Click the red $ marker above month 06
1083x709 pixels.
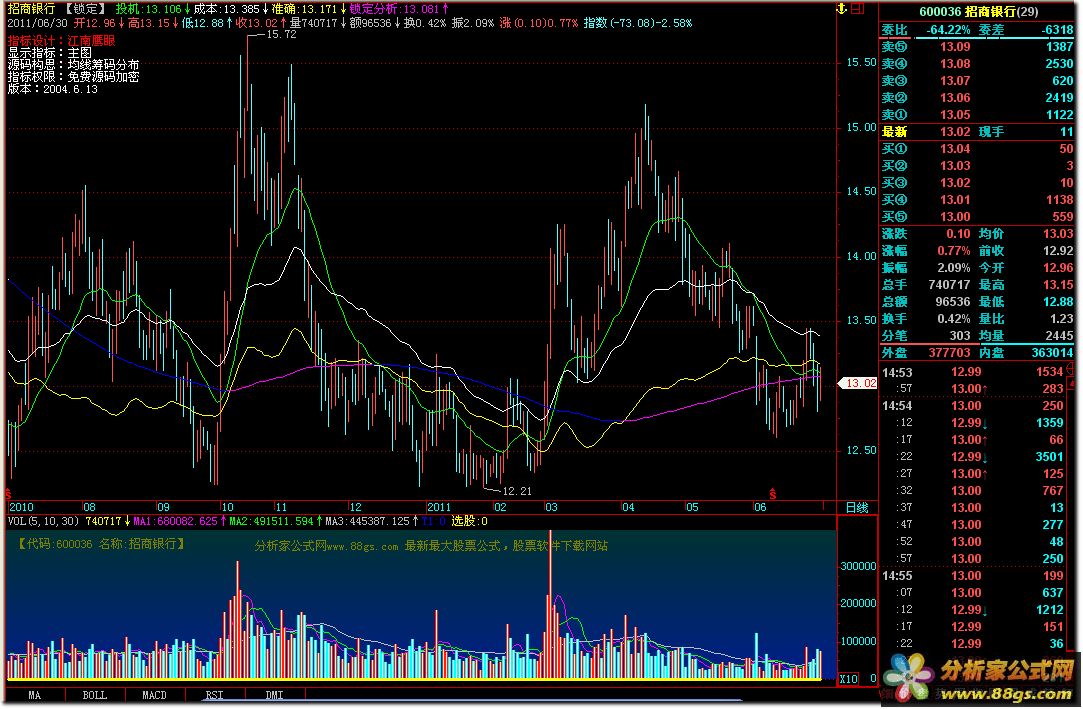772,494
